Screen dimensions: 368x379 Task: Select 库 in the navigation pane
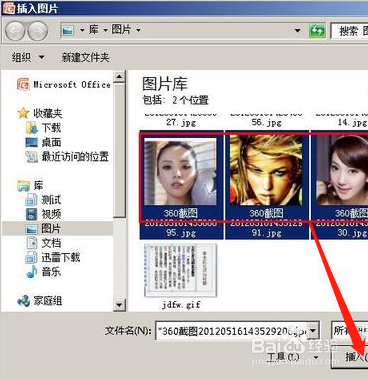(38, 186)
